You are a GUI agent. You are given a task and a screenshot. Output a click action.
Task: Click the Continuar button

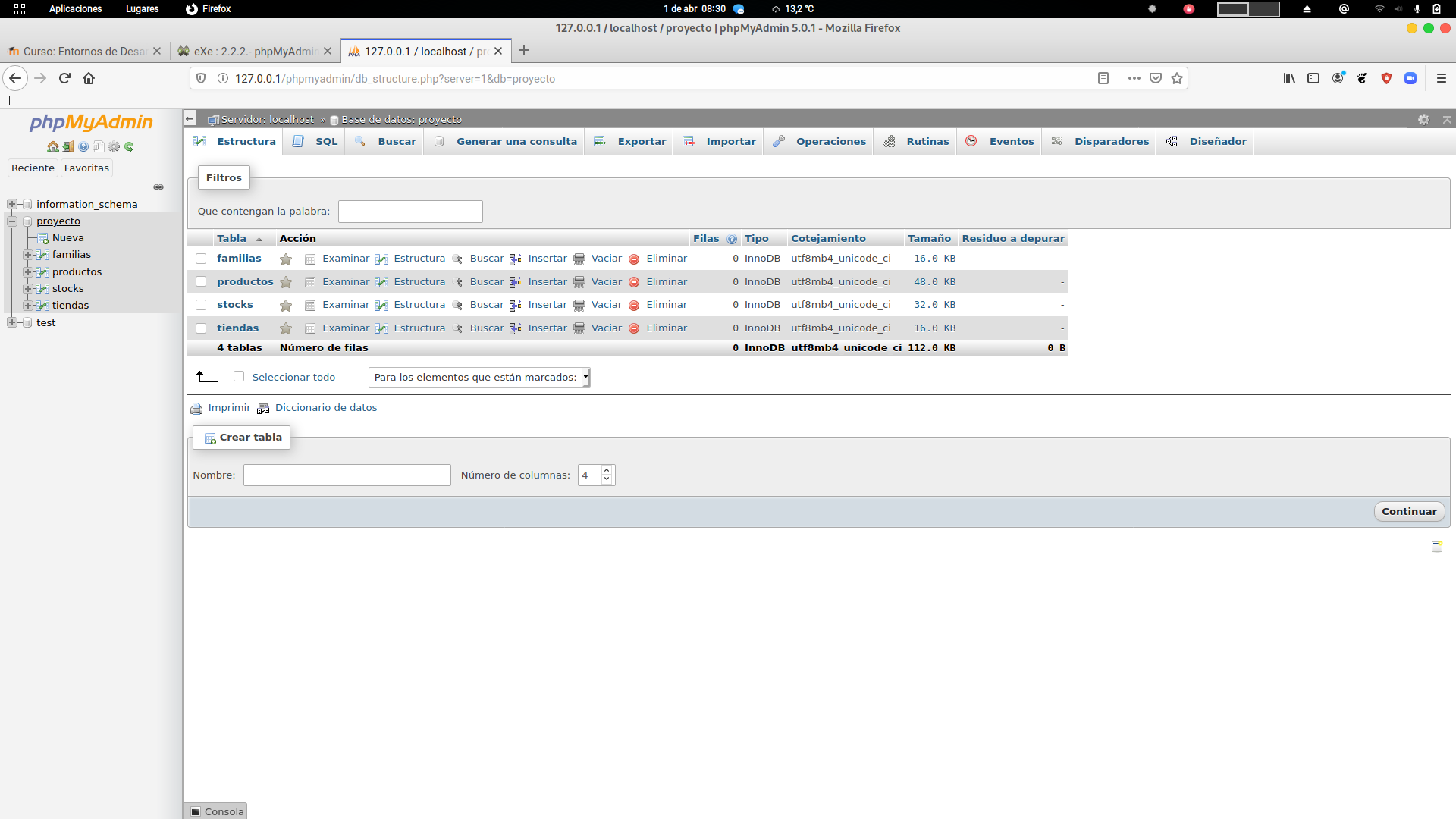(1409, 512)
